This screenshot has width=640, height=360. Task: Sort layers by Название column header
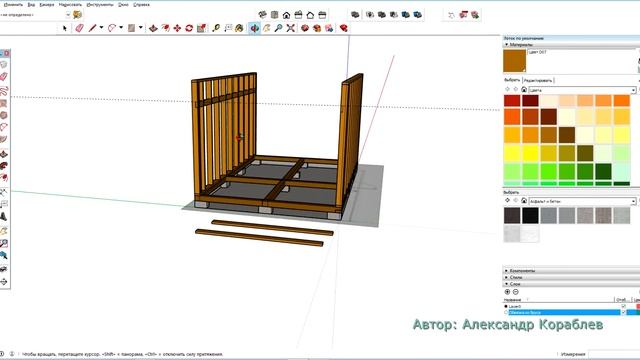click(512, 300)
